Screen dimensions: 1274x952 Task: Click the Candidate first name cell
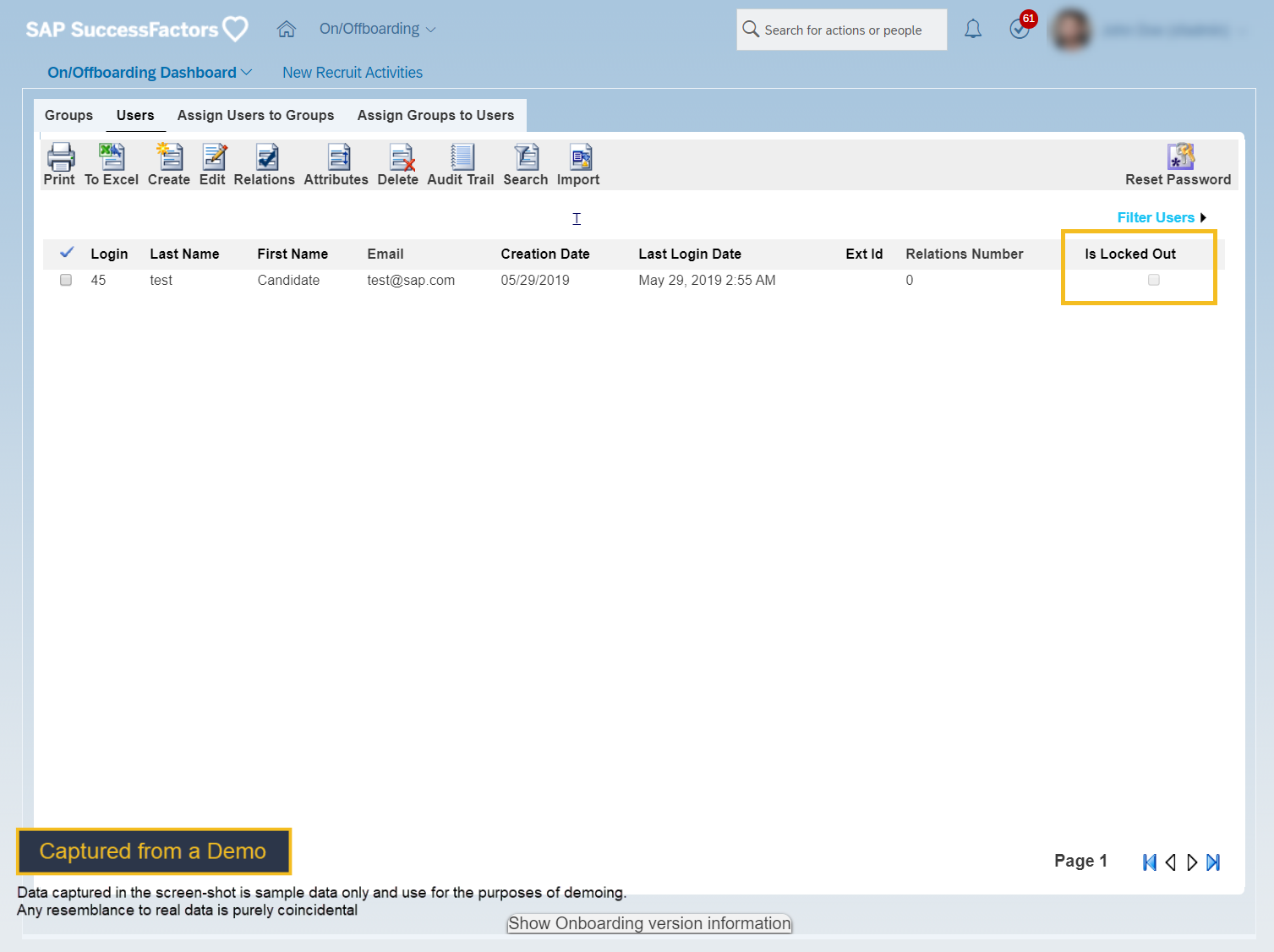click(288, 280)
